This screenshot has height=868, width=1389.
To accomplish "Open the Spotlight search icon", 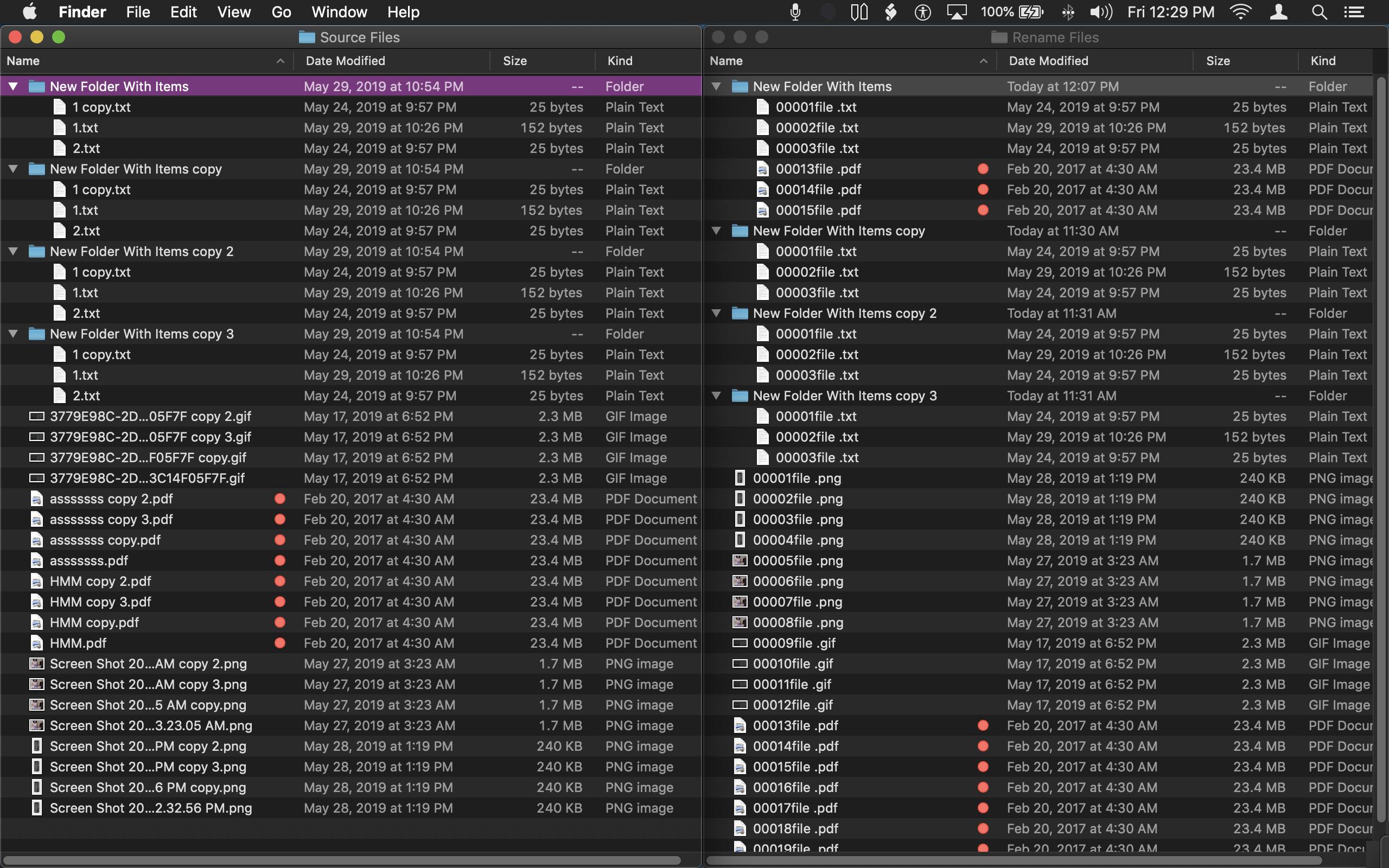I will pos(1319,12).
